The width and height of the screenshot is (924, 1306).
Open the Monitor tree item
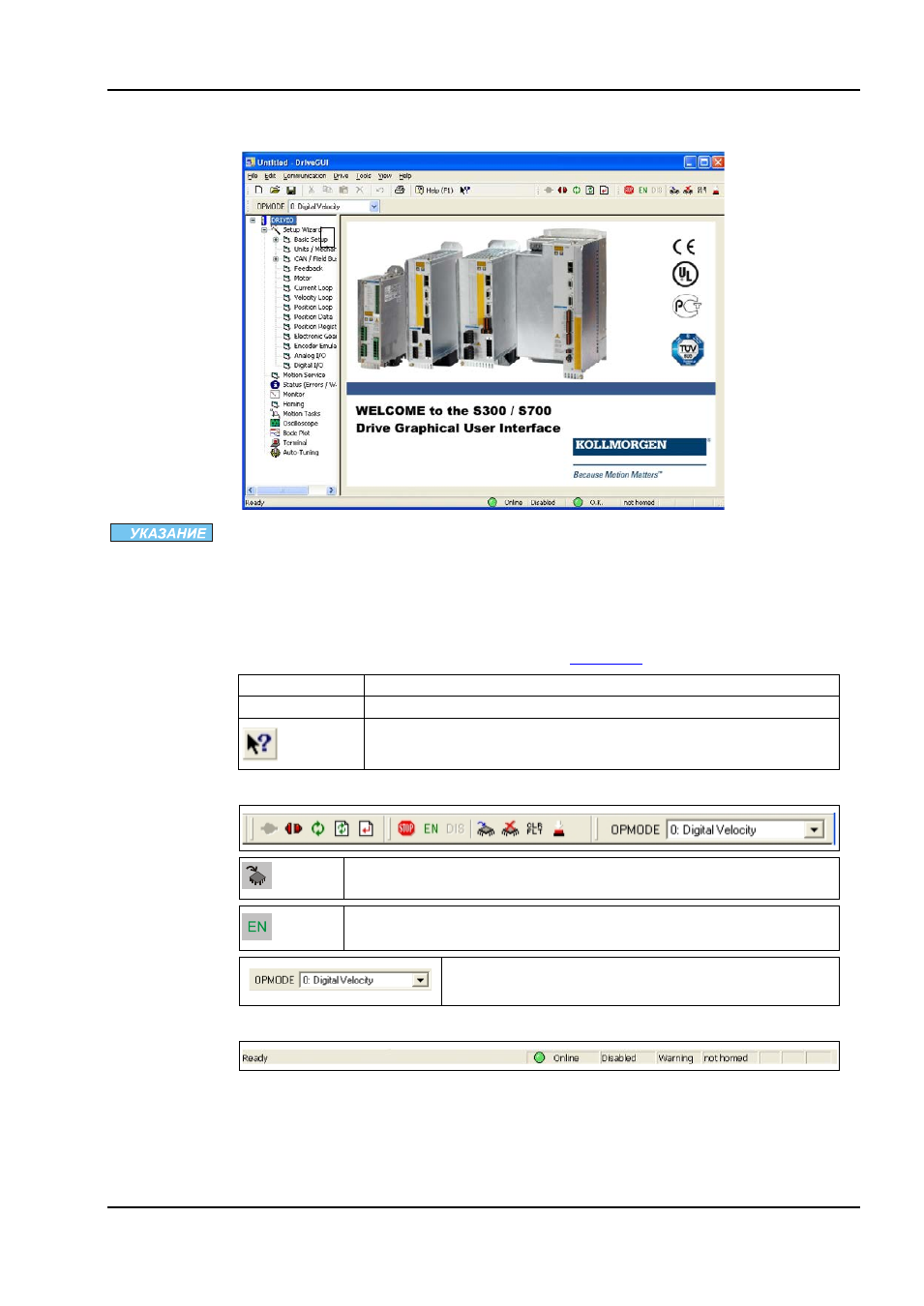pos(293,395)
